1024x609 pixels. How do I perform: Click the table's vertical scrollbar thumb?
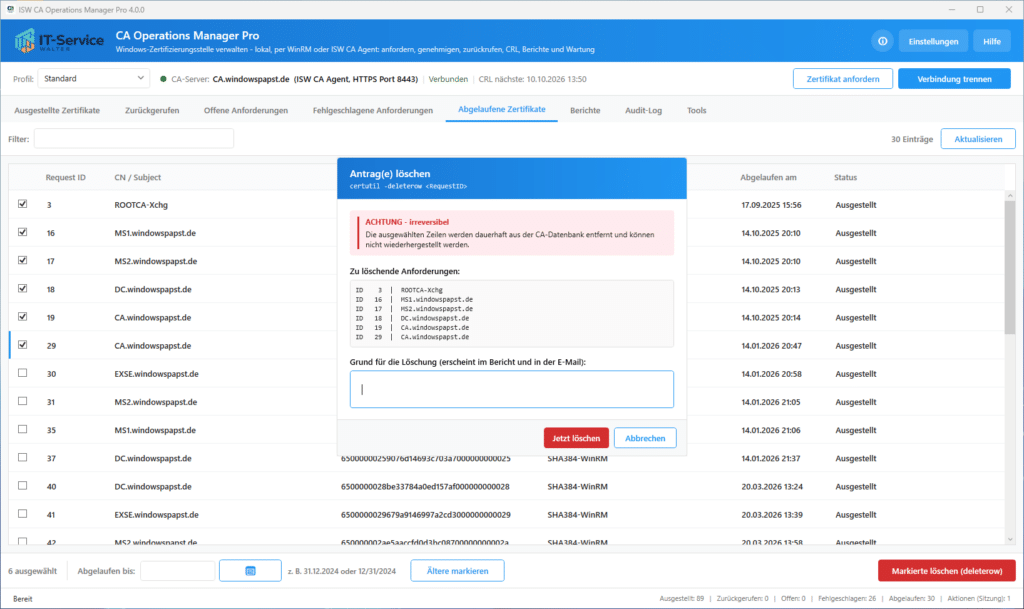(1010, 268)
